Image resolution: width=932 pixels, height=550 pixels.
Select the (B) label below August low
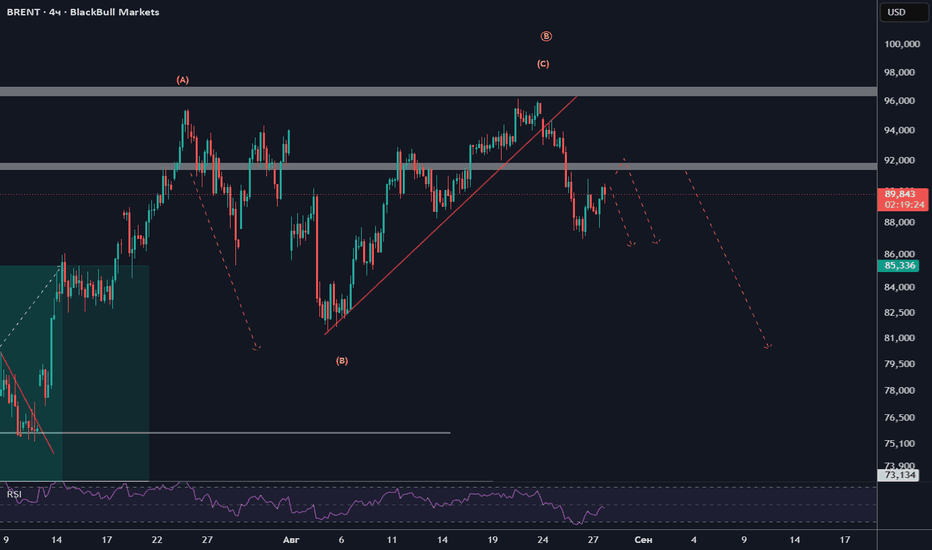click(342, 360)
